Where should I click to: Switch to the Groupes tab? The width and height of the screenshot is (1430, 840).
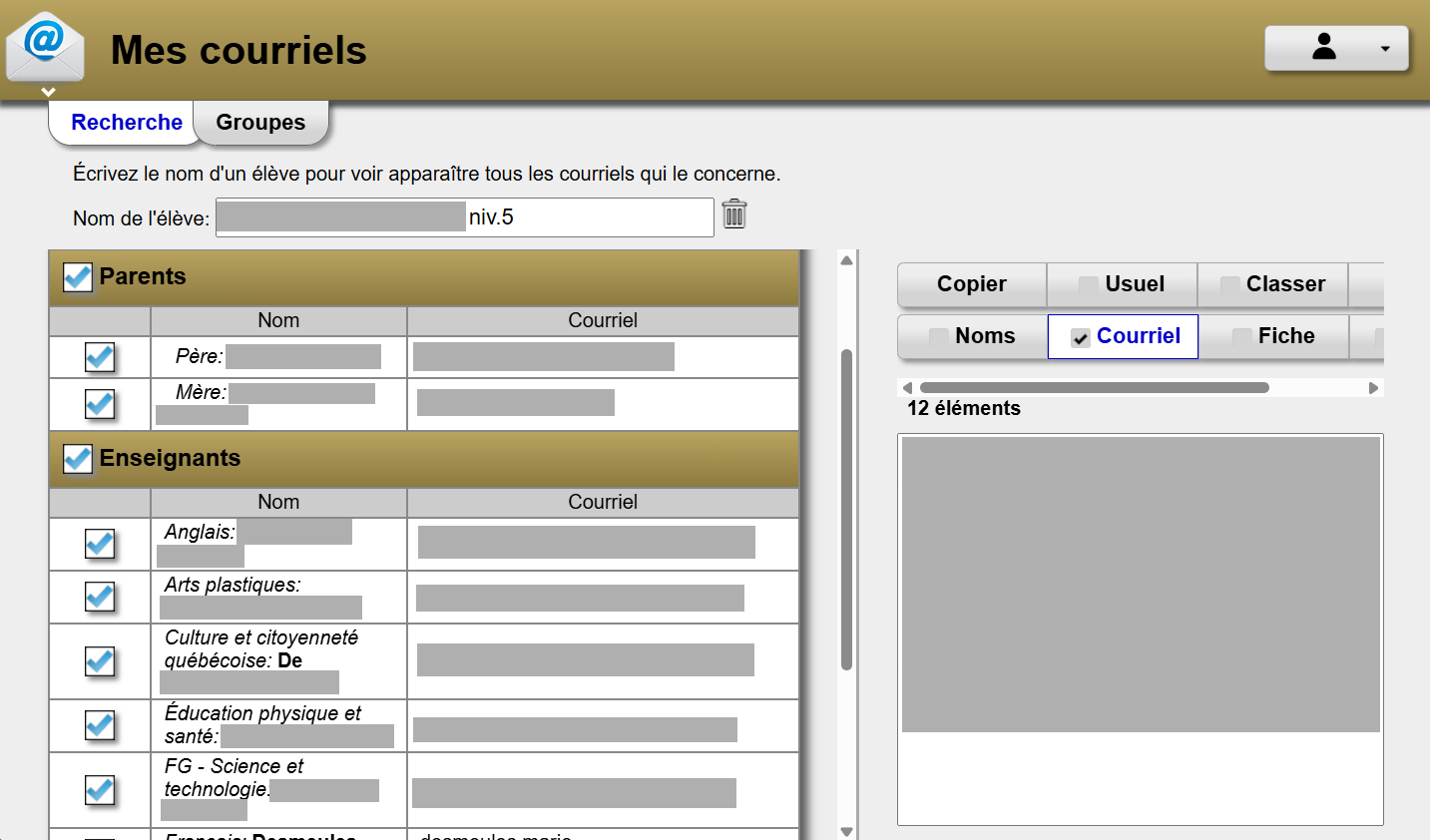coord(260,123)
